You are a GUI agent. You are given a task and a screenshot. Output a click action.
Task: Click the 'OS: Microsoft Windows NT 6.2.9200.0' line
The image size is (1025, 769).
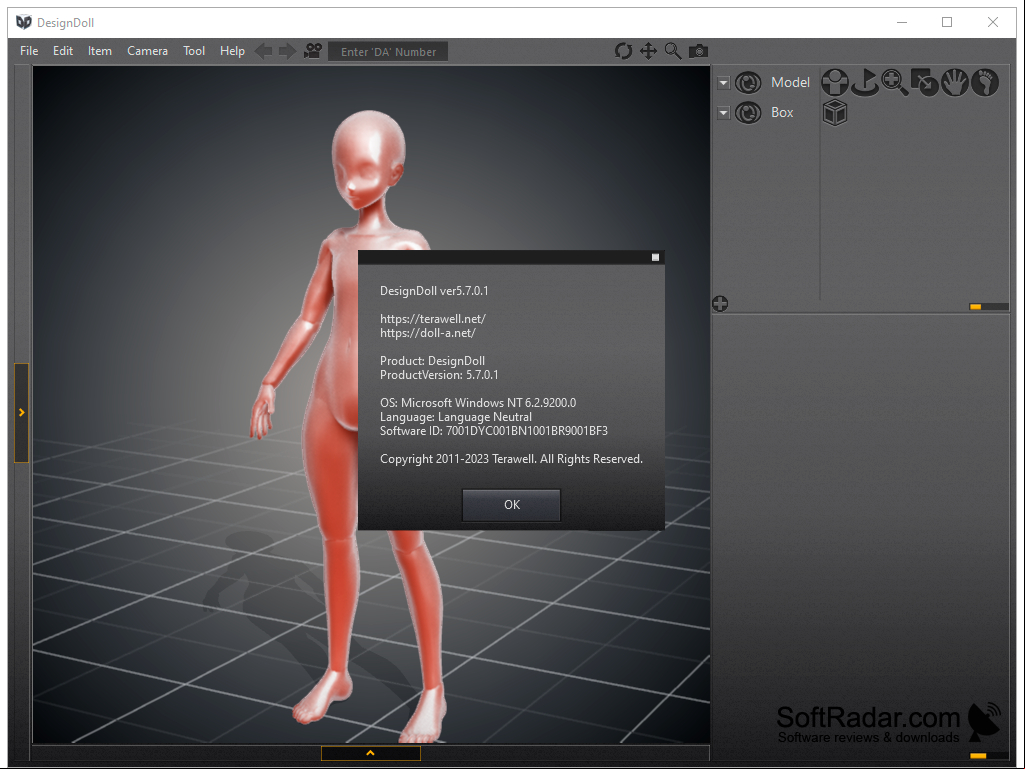[x=478, y=403]
